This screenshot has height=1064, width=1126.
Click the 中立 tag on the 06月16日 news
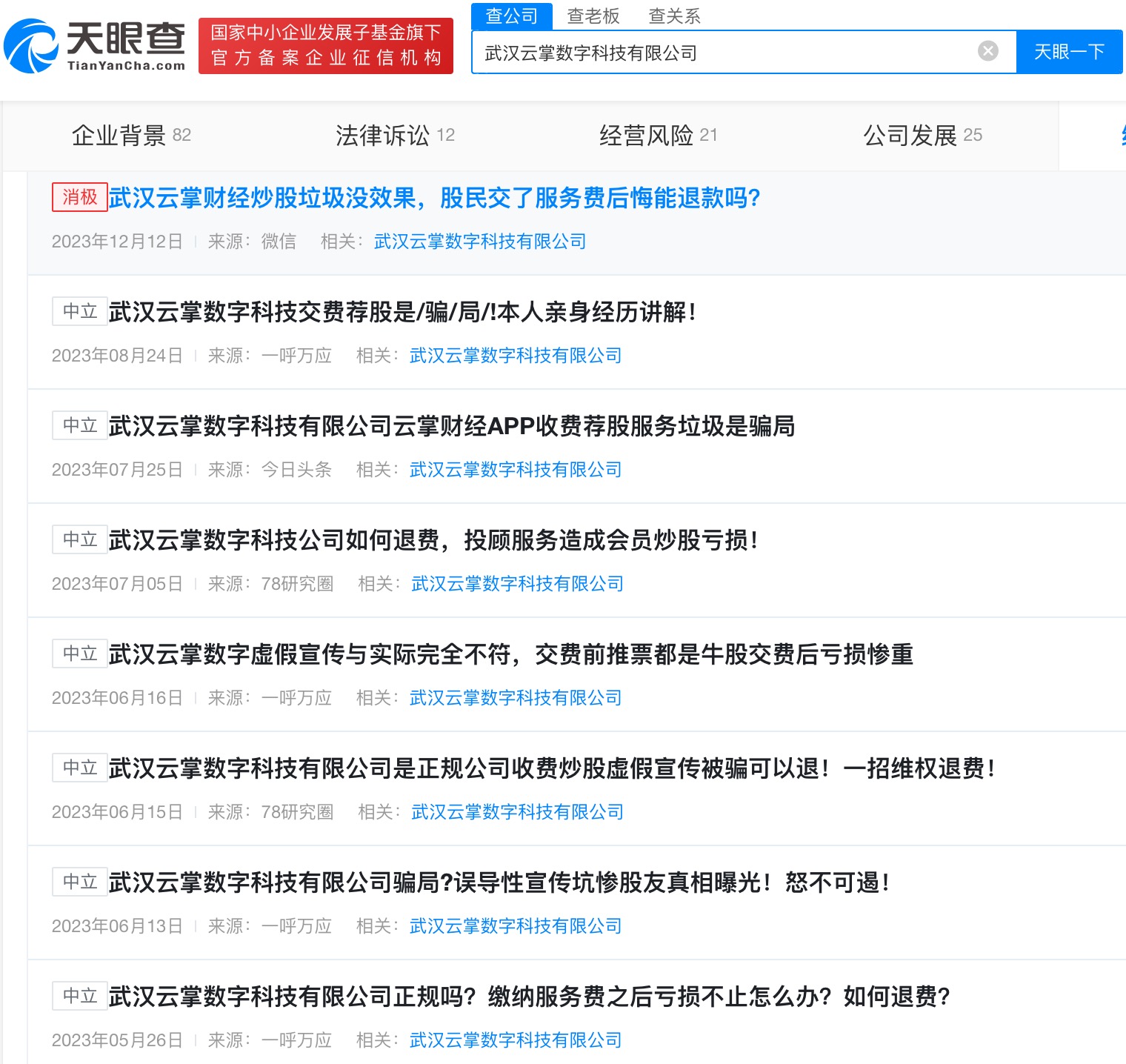[x=80, y=654]
